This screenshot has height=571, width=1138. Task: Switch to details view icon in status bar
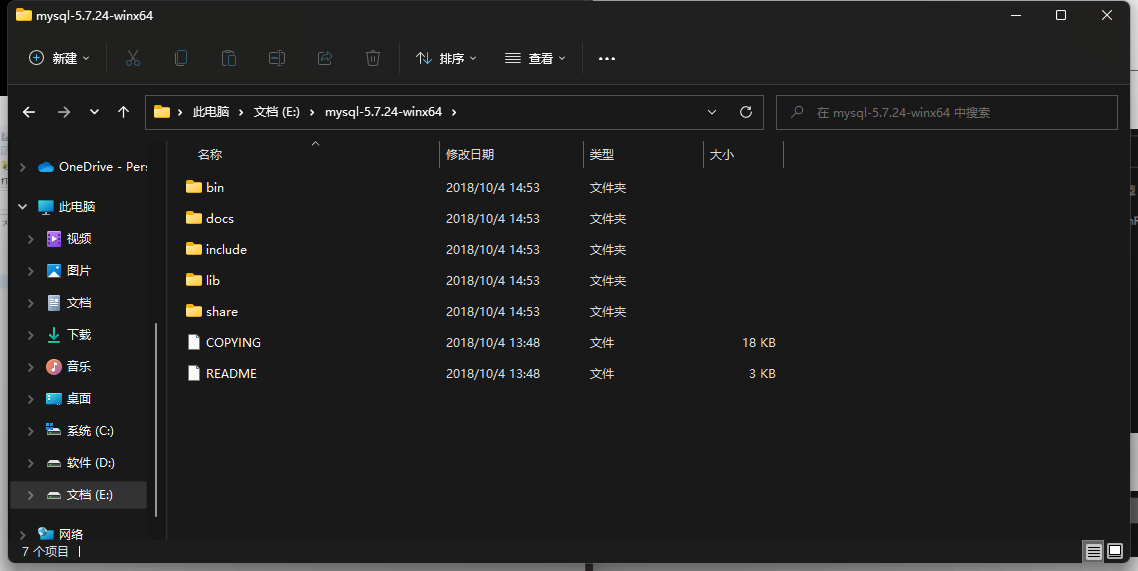tap(1094, 551)
